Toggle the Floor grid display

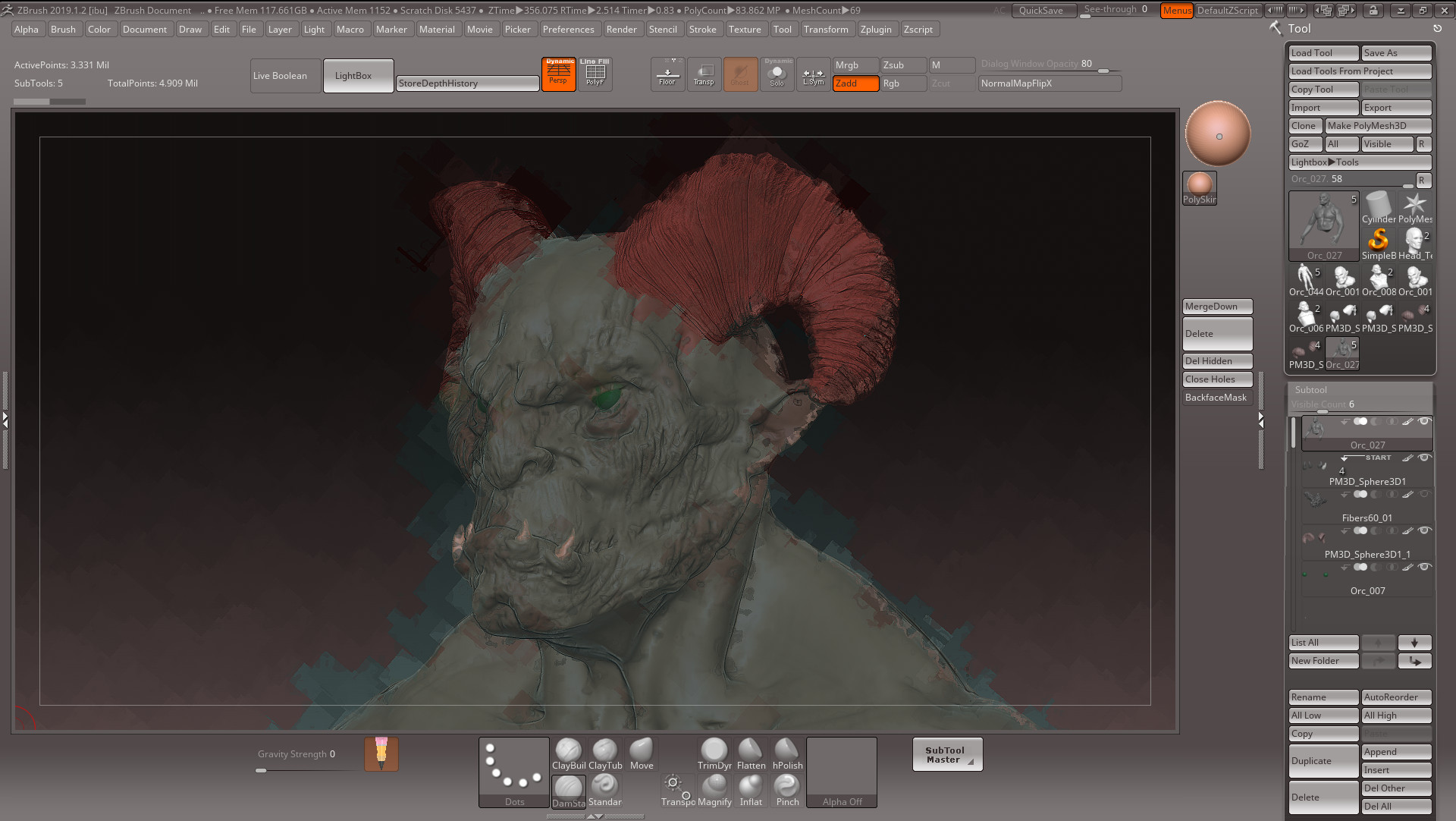point(667,74)
